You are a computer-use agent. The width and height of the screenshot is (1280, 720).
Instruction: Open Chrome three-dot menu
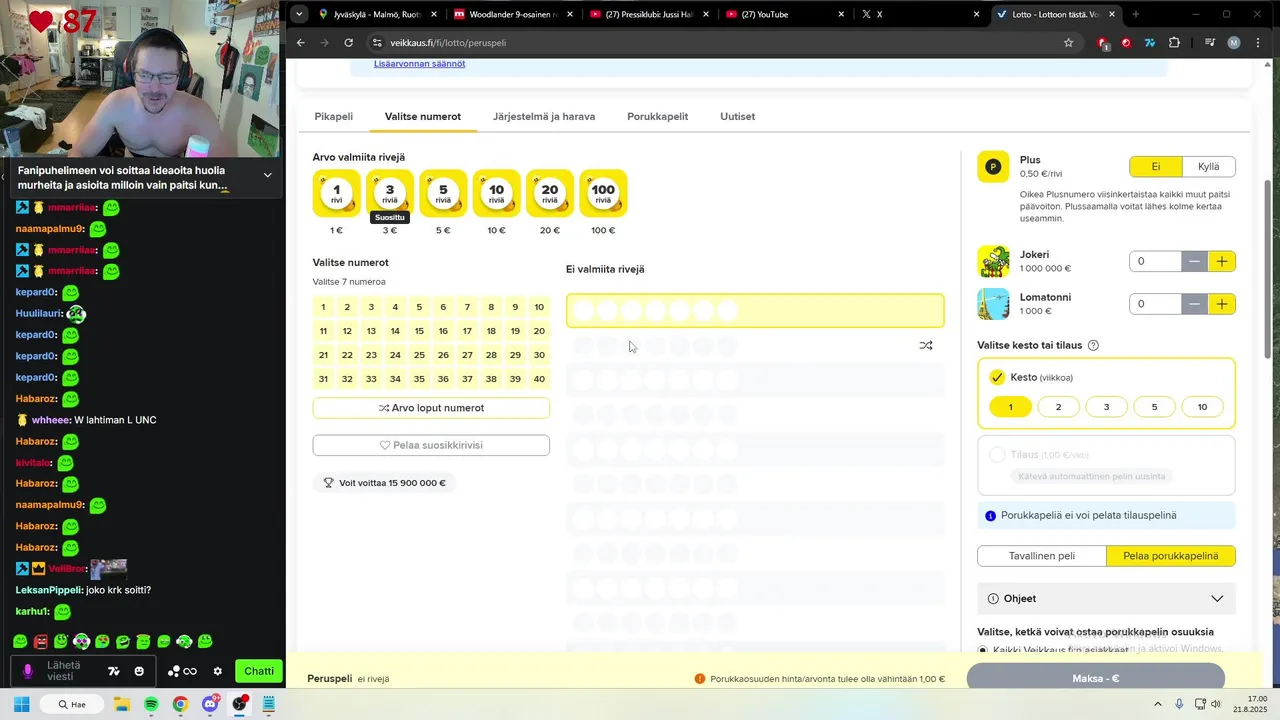pos(1257,43)
